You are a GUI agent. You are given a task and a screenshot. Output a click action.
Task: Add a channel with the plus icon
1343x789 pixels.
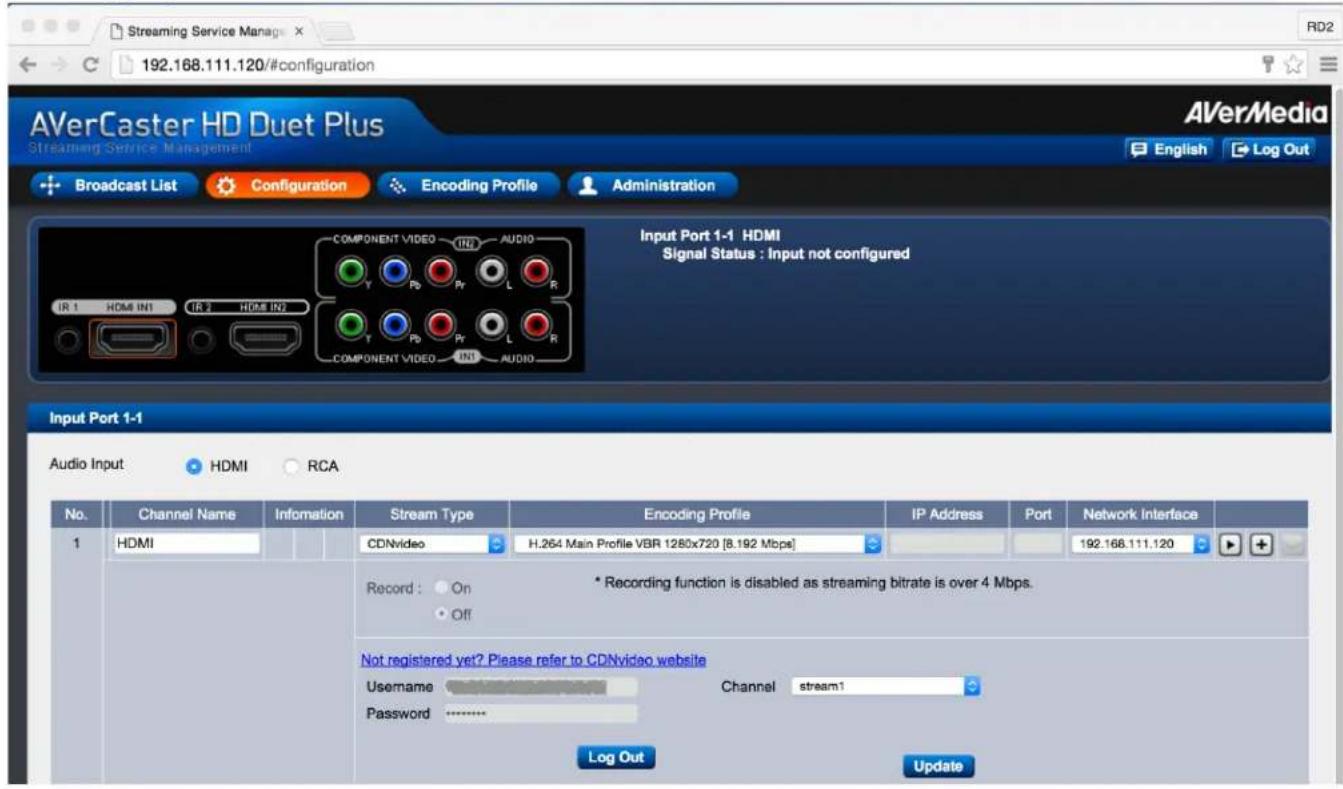coord(1262,544)
